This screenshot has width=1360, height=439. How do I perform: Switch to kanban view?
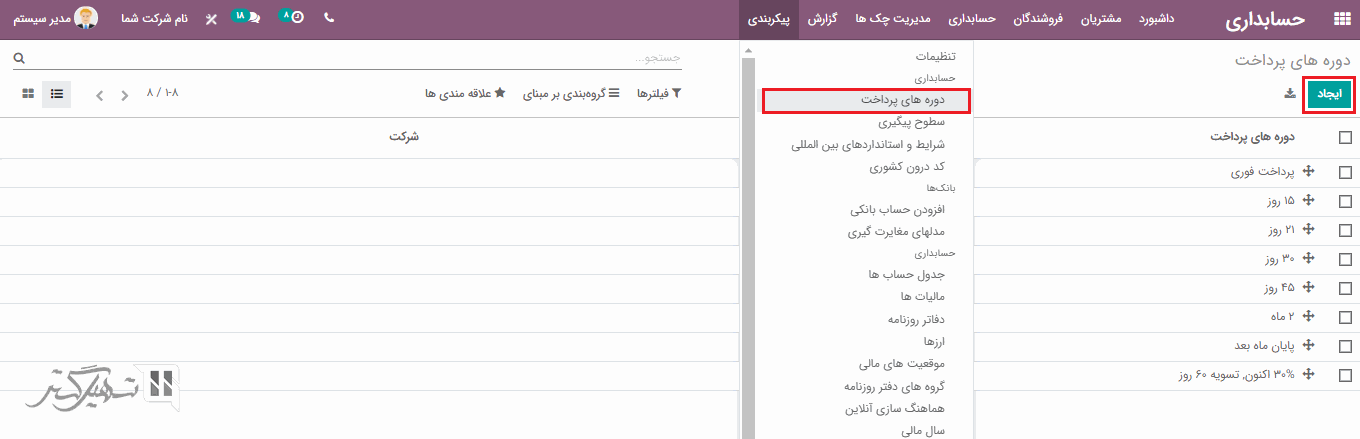28,94
